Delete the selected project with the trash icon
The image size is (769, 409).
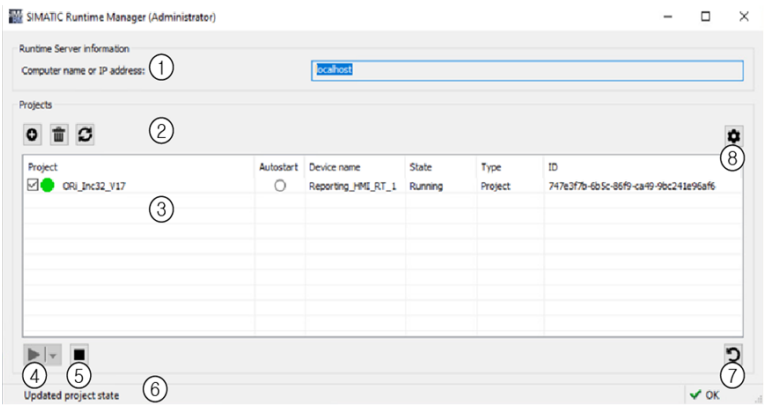[59, 134]
